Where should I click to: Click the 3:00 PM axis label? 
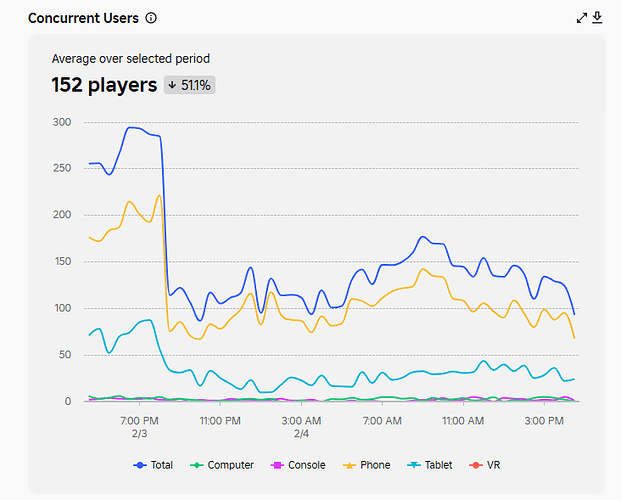point(544,421)
